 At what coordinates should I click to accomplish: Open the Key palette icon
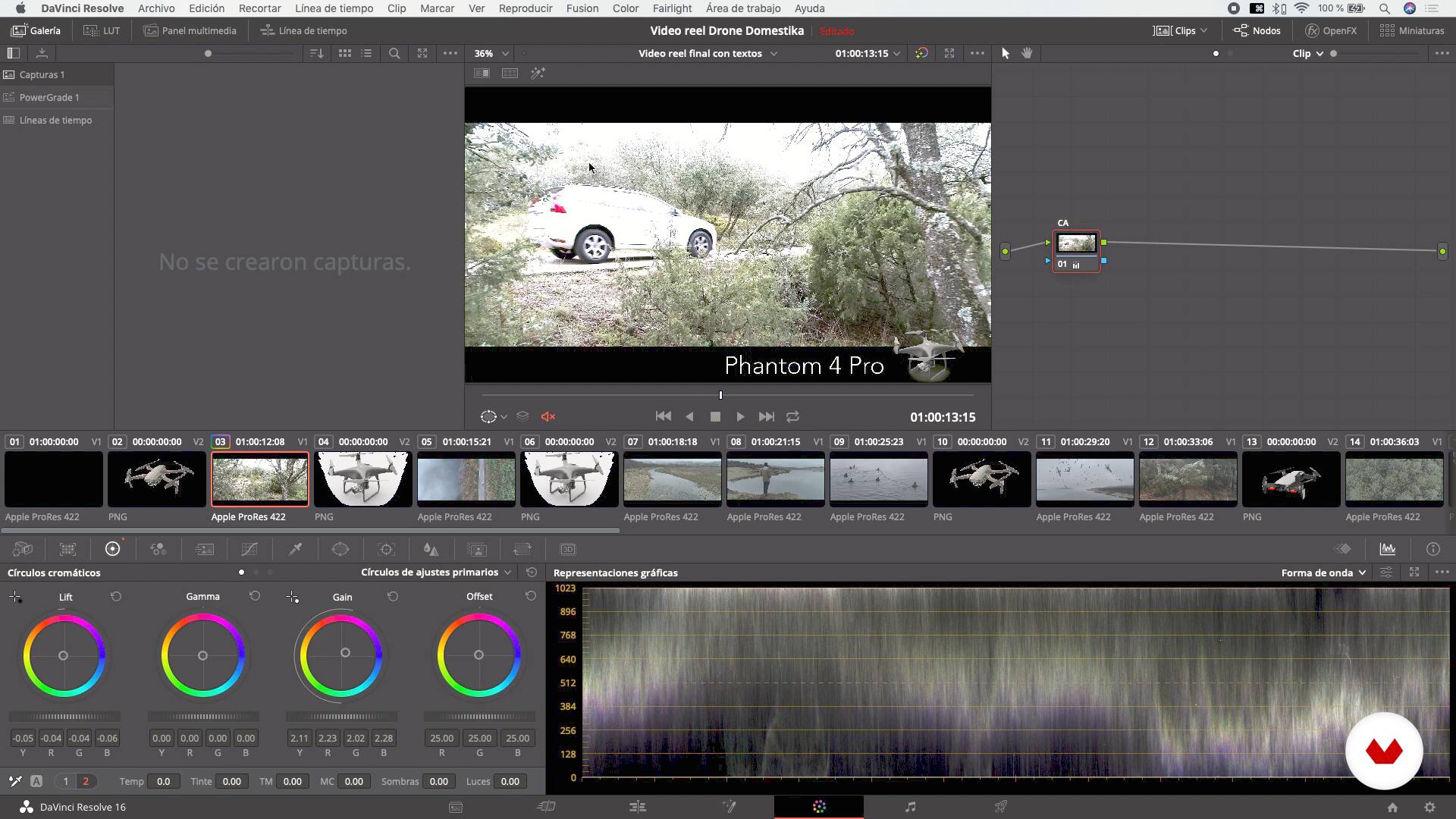coord(477,549)
